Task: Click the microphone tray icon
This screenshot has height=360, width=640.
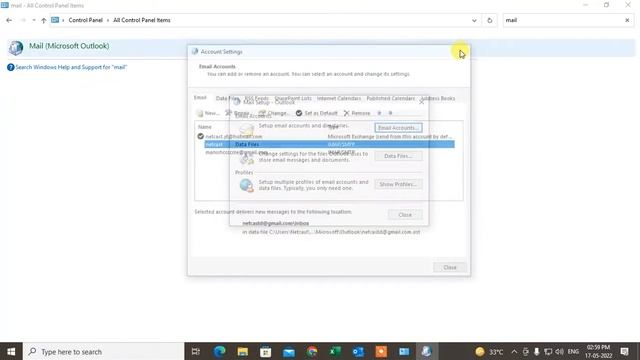Action: click(536, 351)
